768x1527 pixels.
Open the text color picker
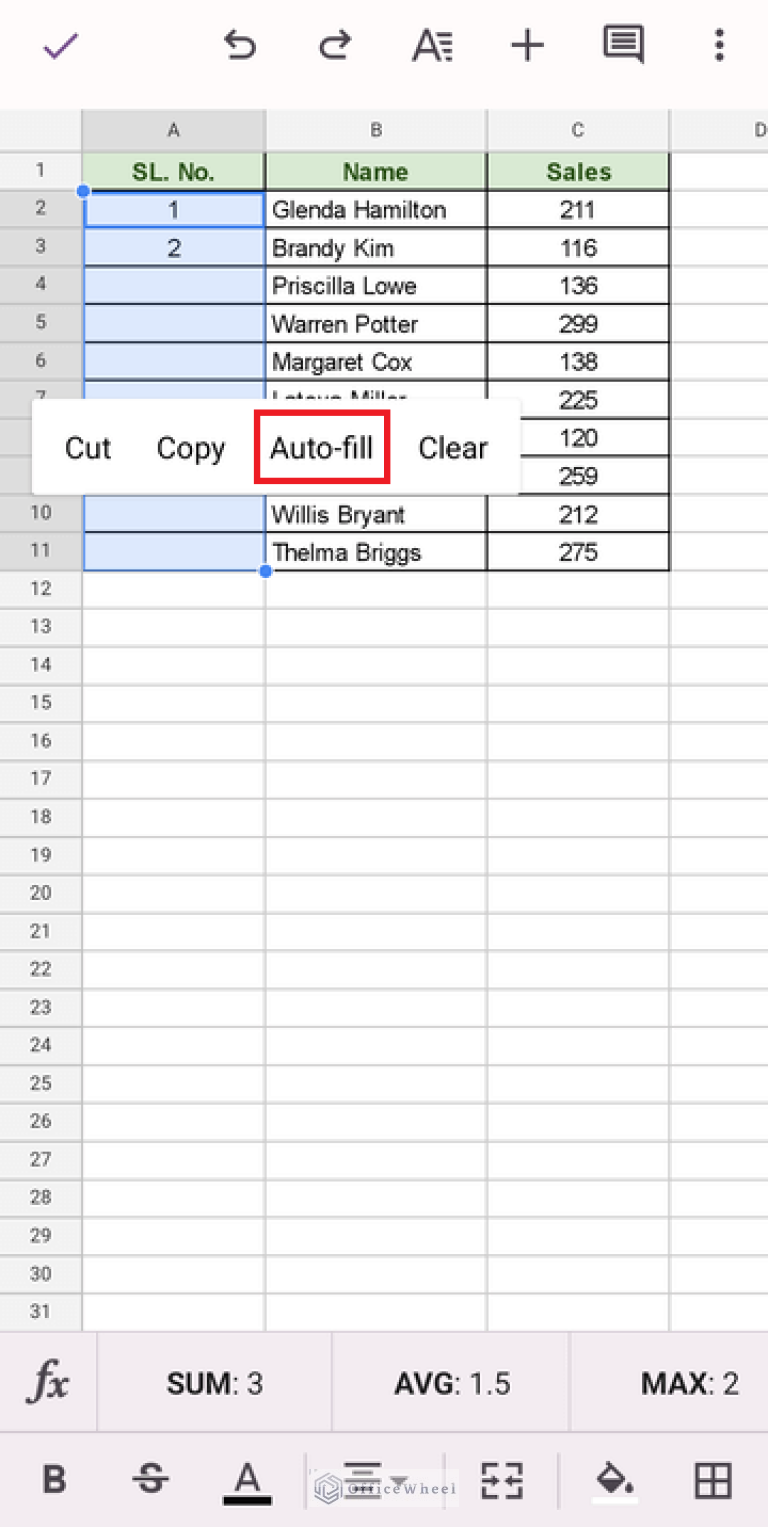247,1479
